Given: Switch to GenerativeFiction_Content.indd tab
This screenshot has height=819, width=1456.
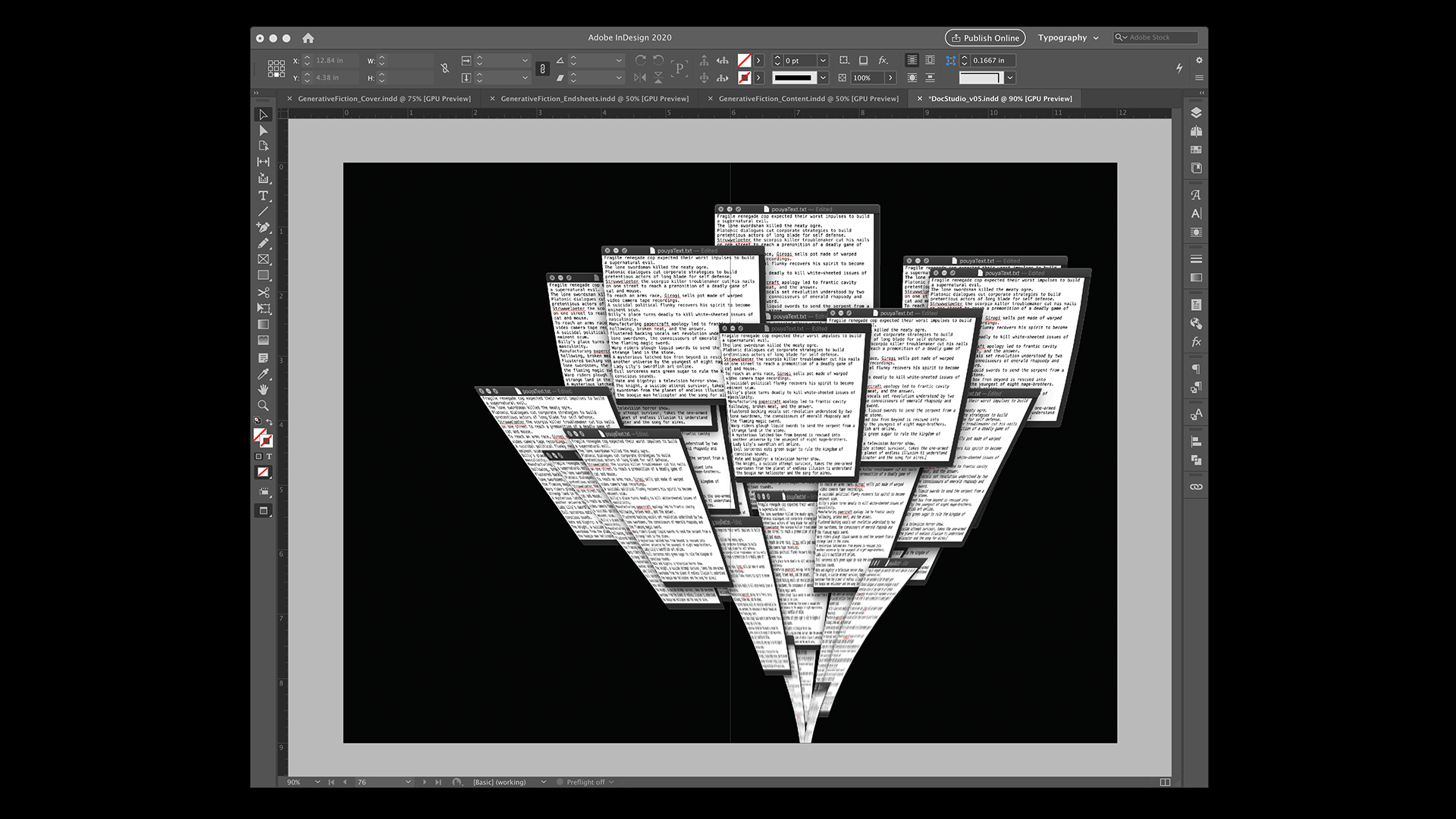Looking at the screenshot, I should 808,99.
